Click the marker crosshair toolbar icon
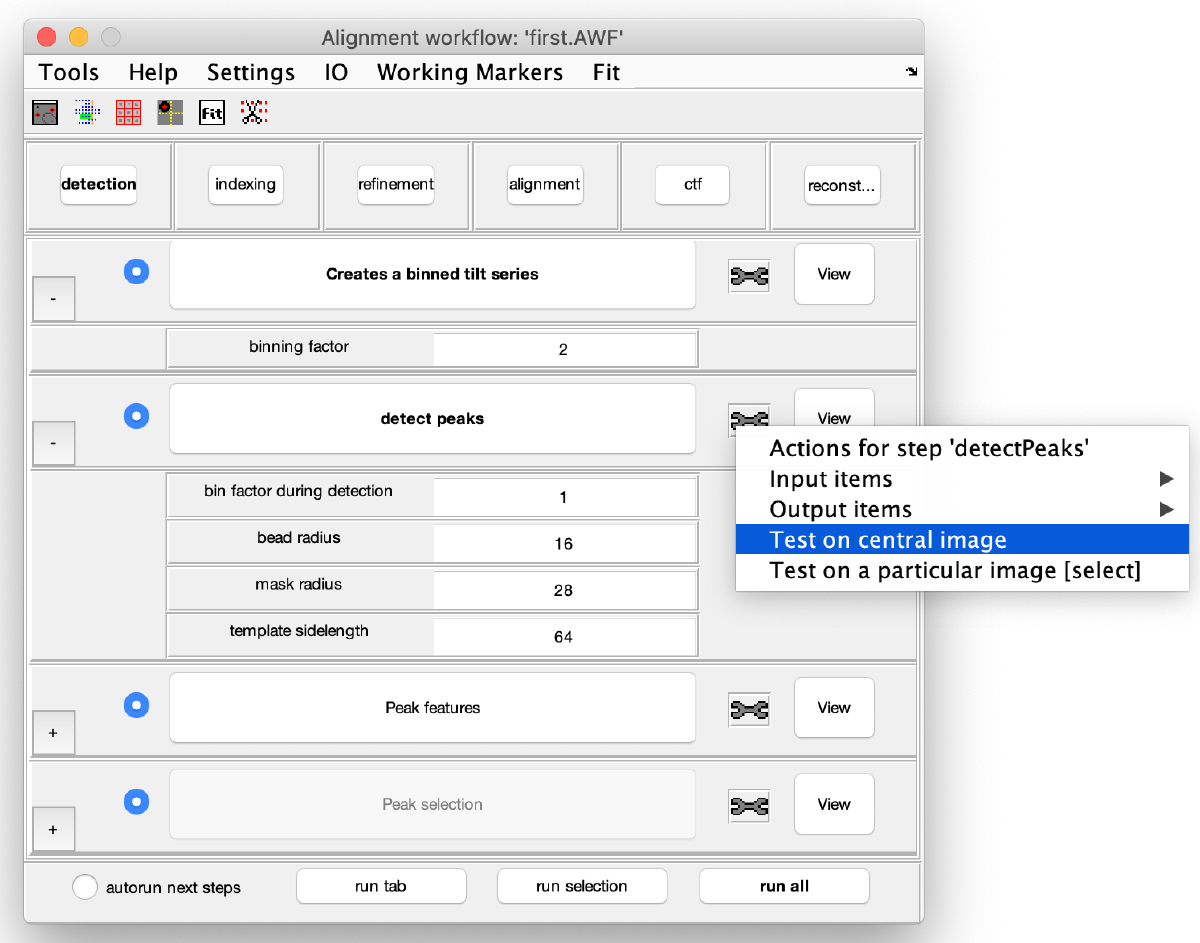Viewport: 1200px width, 943px height. tap(169, 112)
